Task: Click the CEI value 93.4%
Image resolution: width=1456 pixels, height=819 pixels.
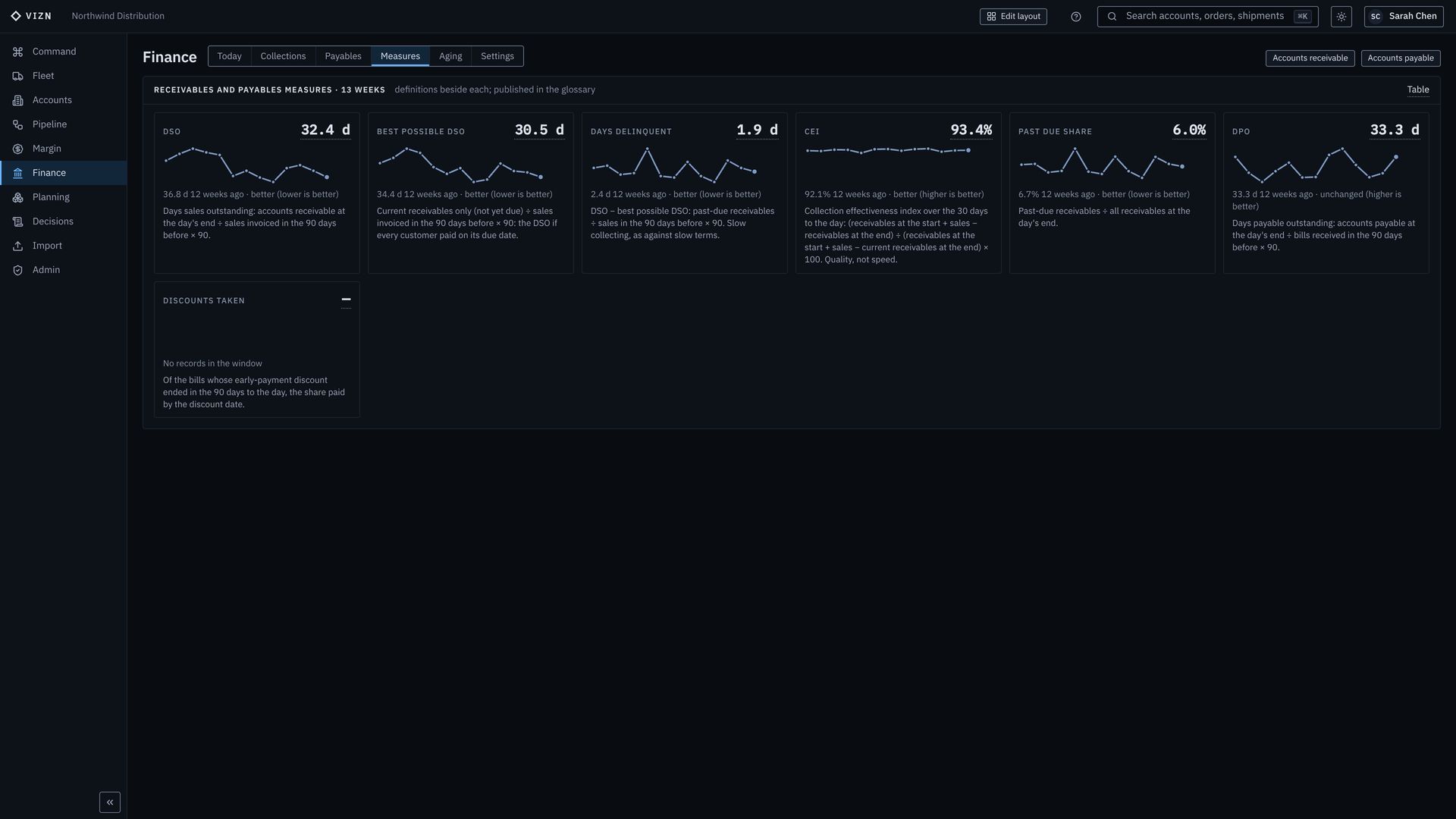Action: (x=971, y=130)
